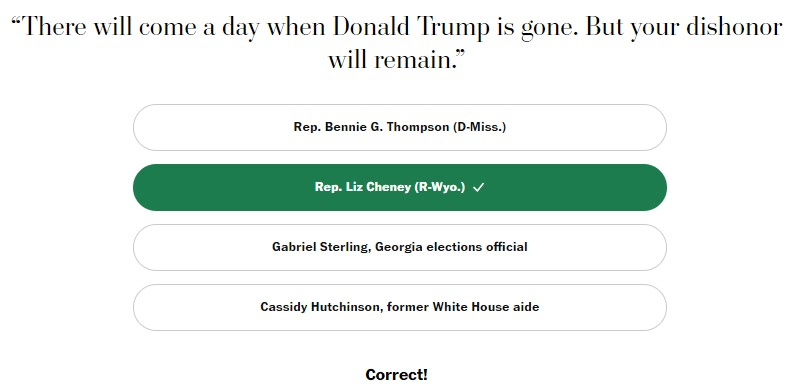
Task: Click the green highlighted correct-answer pill
Action: click(400, 187)
